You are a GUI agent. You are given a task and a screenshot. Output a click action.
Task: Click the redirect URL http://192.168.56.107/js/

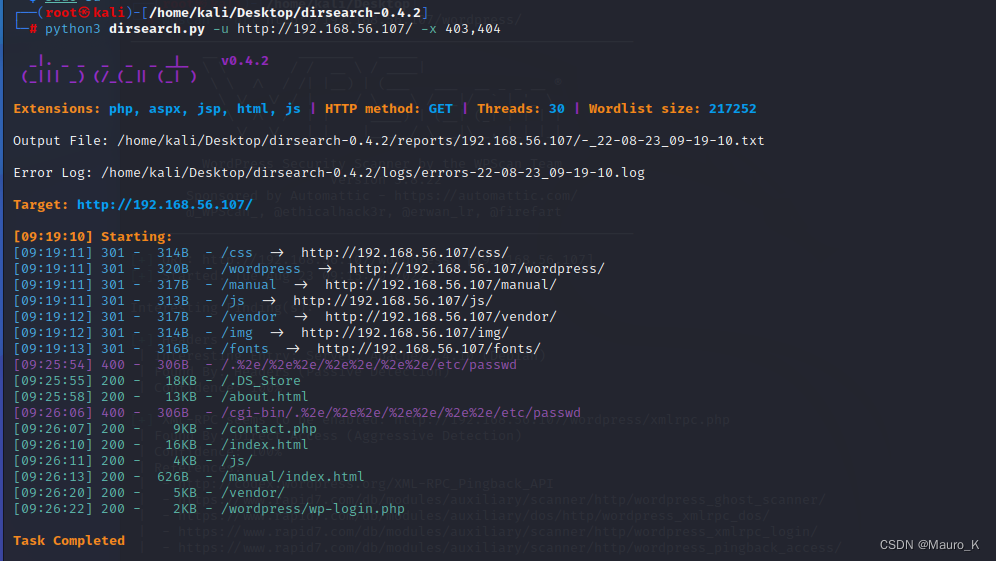pyautogui.click(x=393, y=301)
